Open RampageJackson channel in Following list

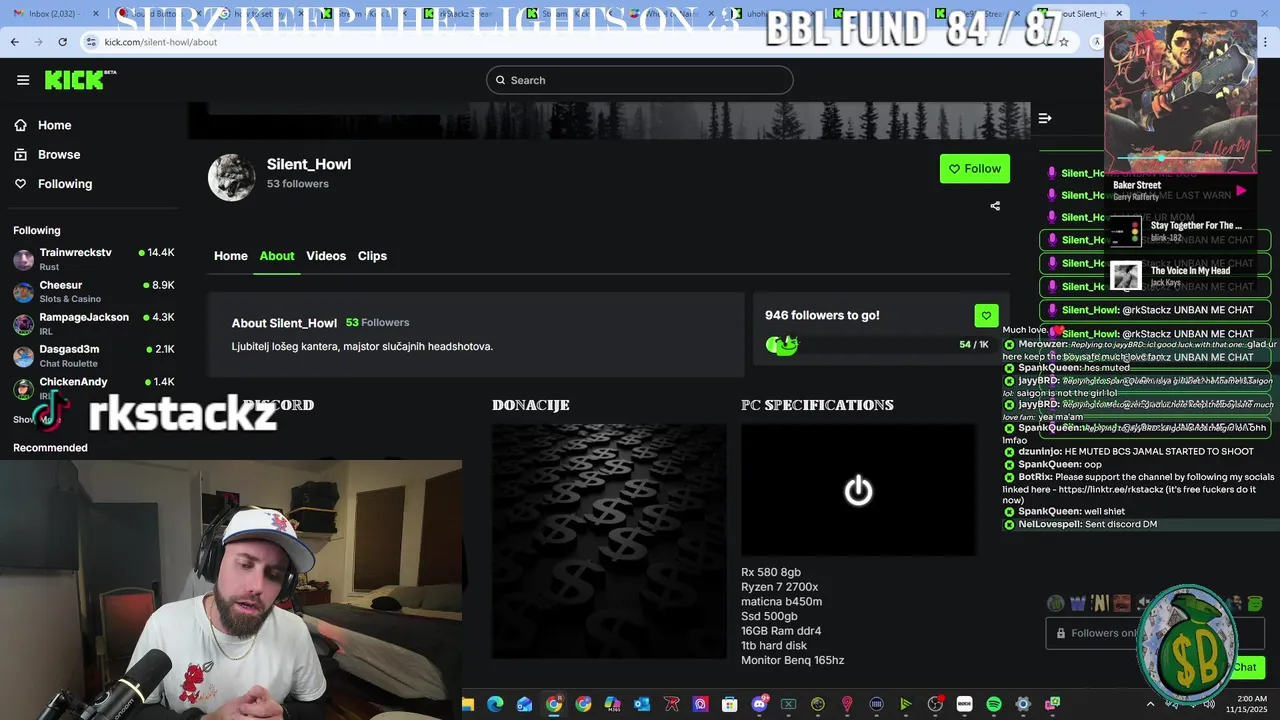click(x=94, y=323)
